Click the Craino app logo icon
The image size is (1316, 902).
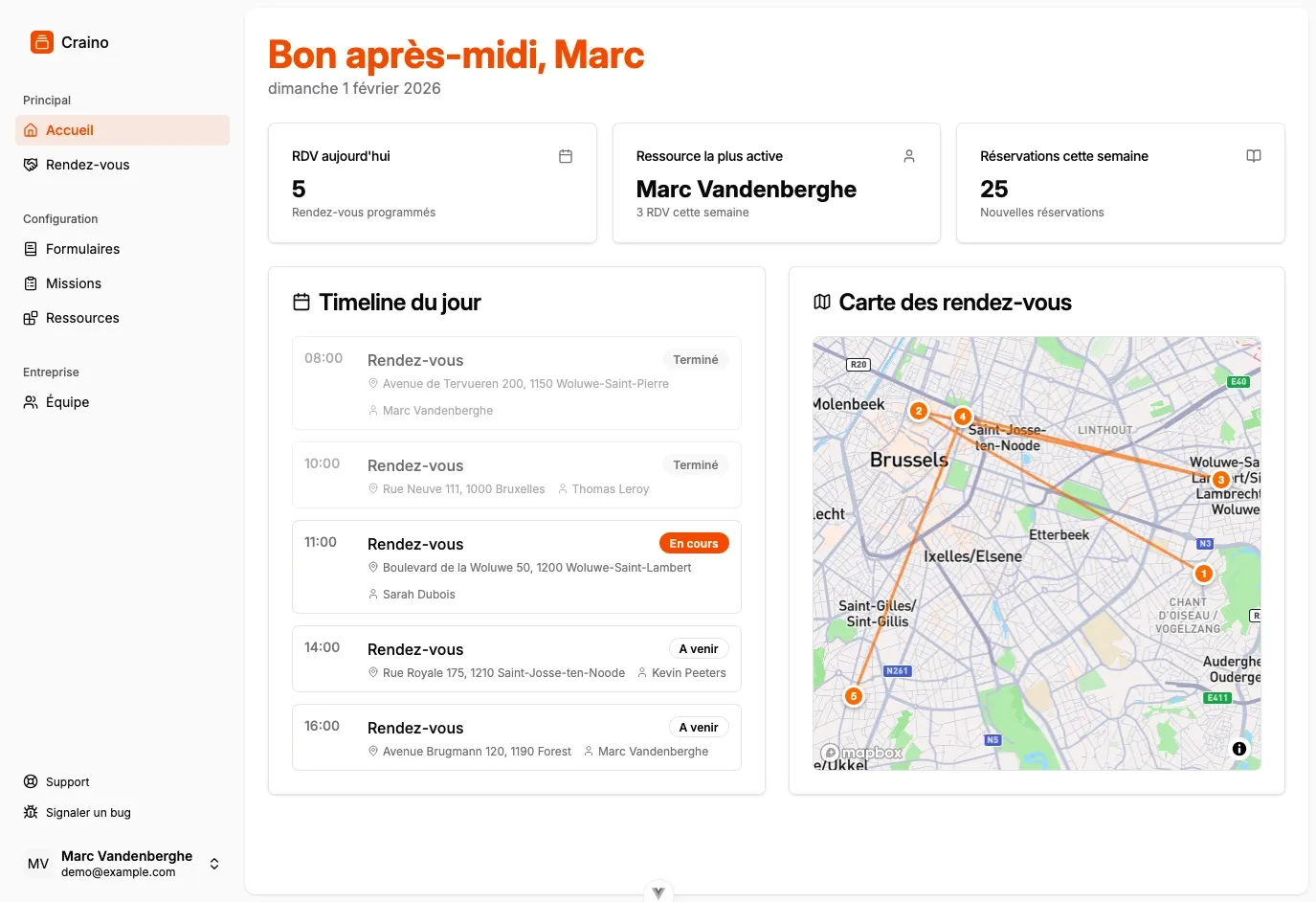pyautogui.click(x=40, y=42)
